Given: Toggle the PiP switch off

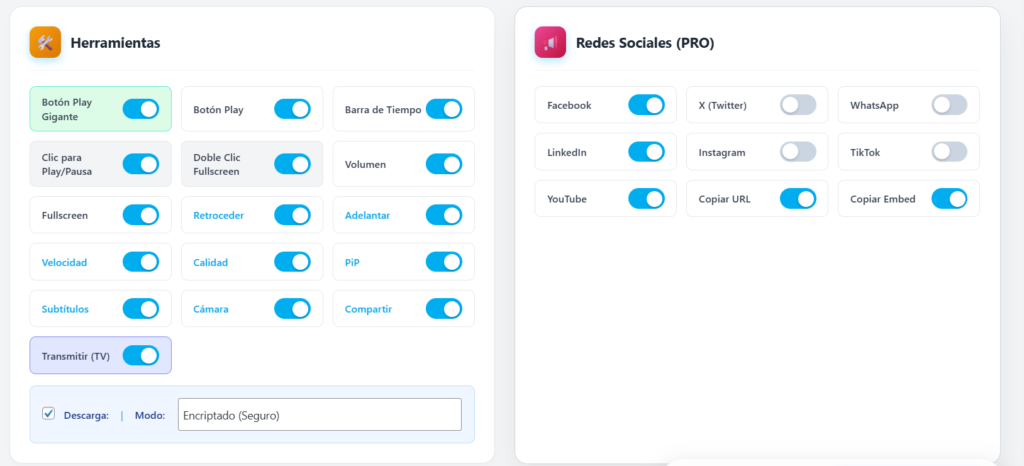Looking at the screenshot, I should (444, 262).
